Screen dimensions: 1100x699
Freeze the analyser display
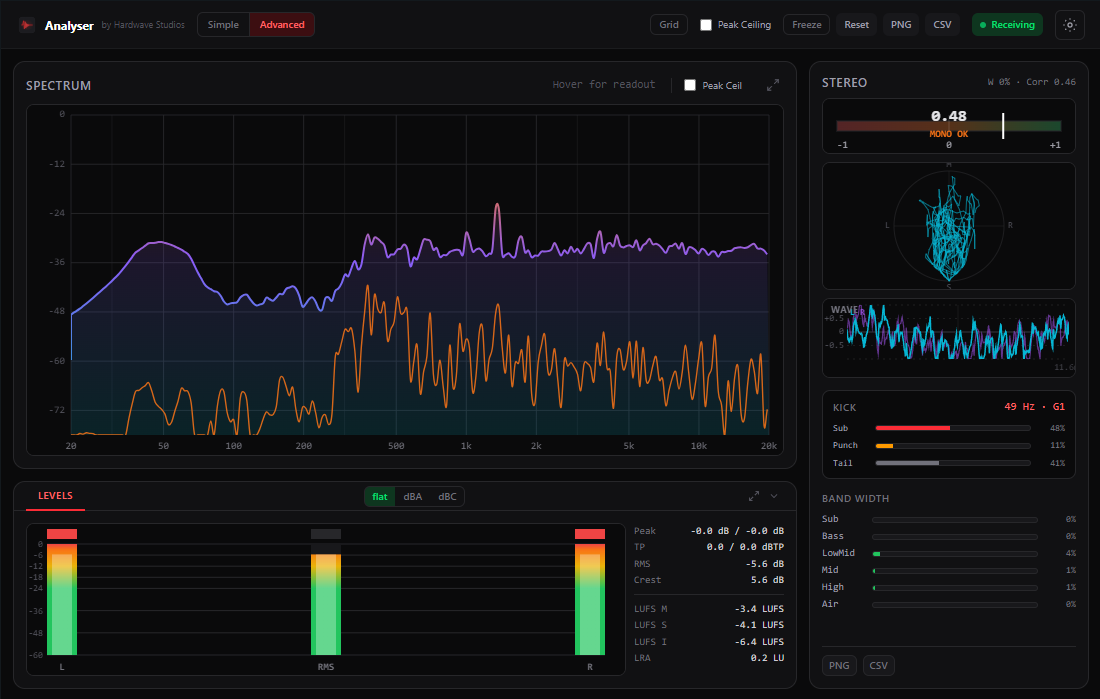[807, 25]
